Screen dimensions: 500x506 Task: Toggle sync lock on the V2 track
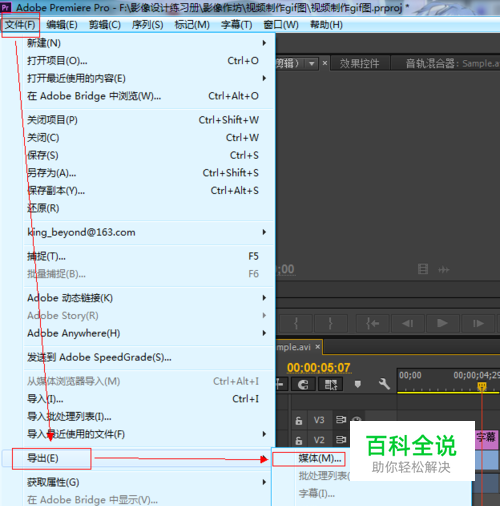(x=341, y=440)
